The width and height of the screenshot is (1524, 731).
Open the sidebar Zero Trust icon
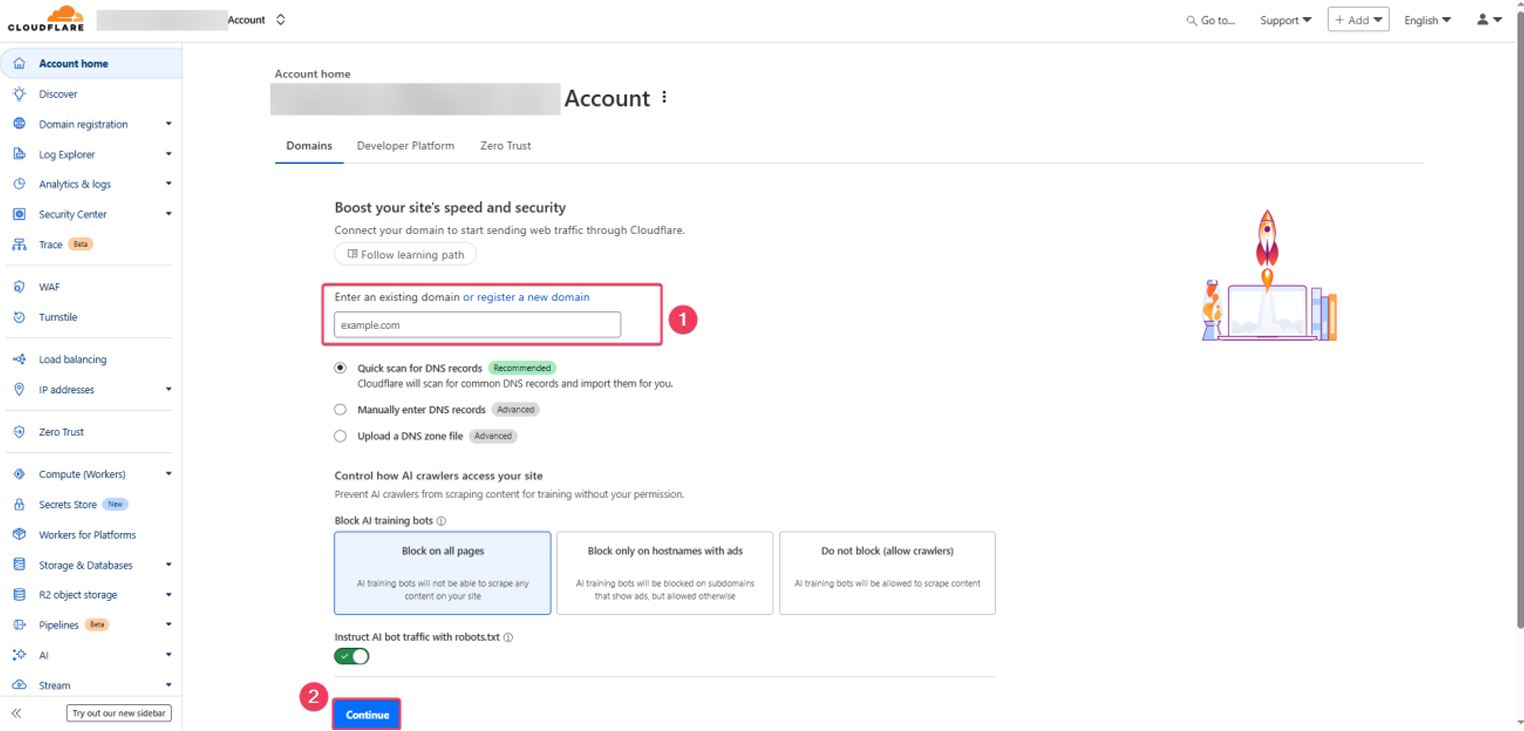tap(19, 432)
